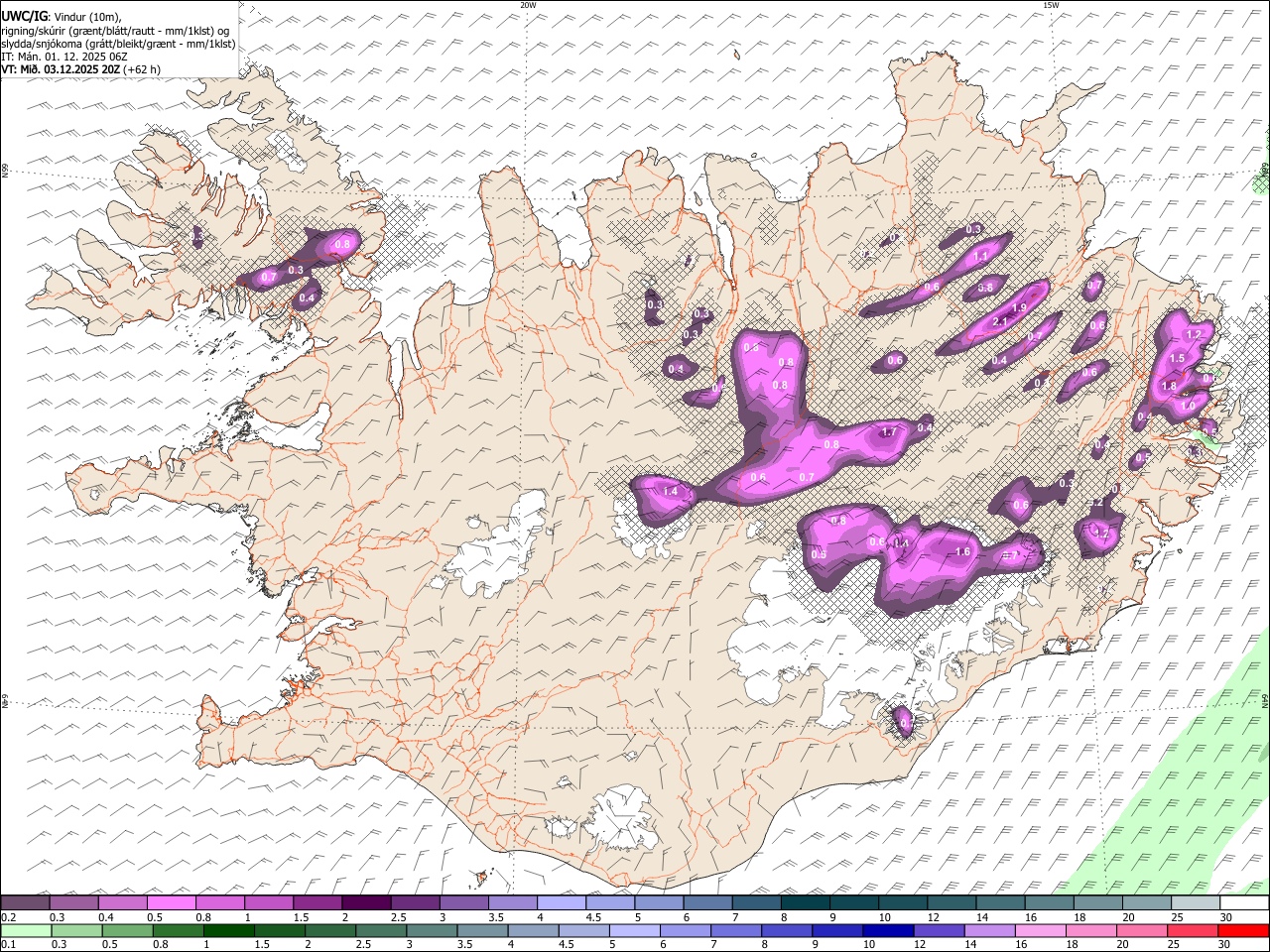Pick the medium green 0.5 swatch, lower legend row
Screen dimensions: 1270x952
[127, 931]
